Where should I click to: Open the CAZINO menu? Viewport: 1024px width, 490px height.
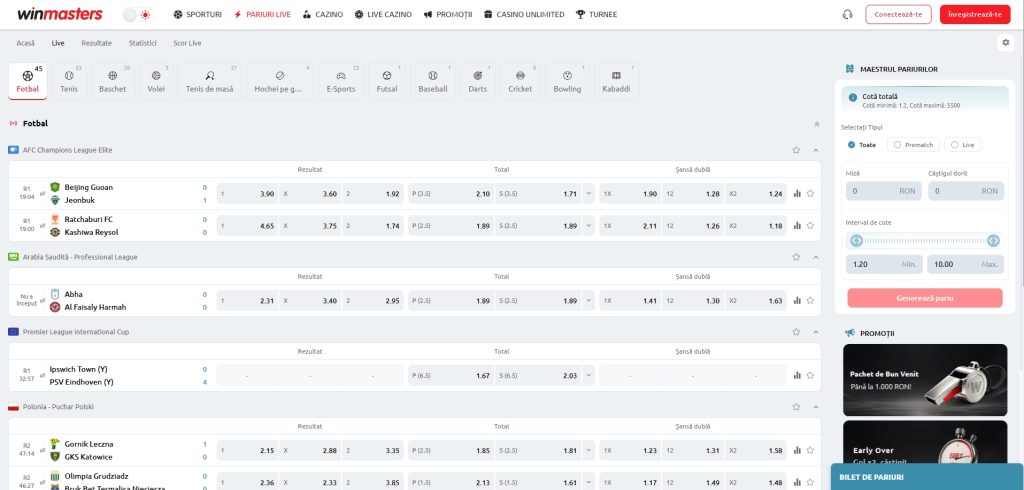point(323,14)
